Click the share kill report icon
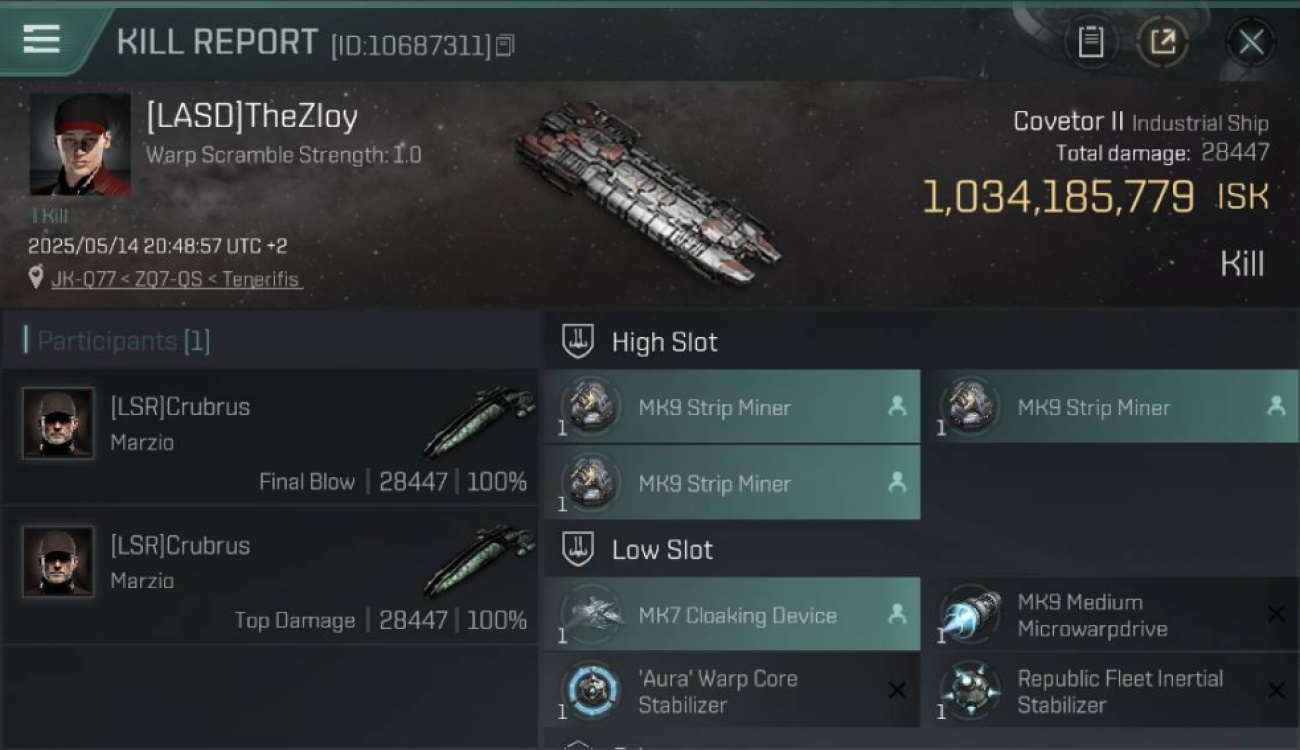This screenshot has width=1300, height=750. pyautogui.click(x=1162, y=42)
